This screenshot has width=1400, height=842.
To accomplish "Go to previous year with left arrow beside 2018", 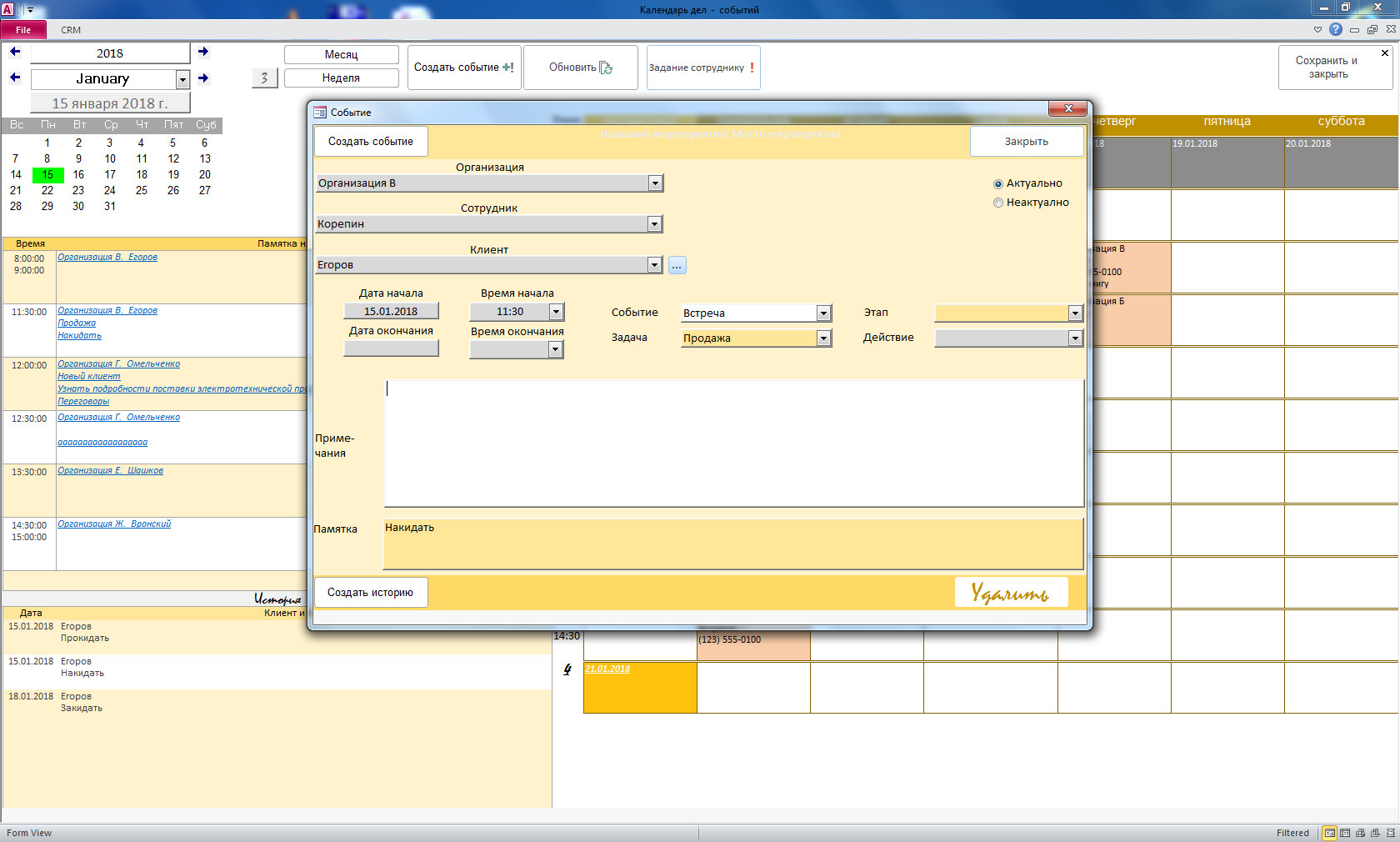I will [x=15, y=52].
